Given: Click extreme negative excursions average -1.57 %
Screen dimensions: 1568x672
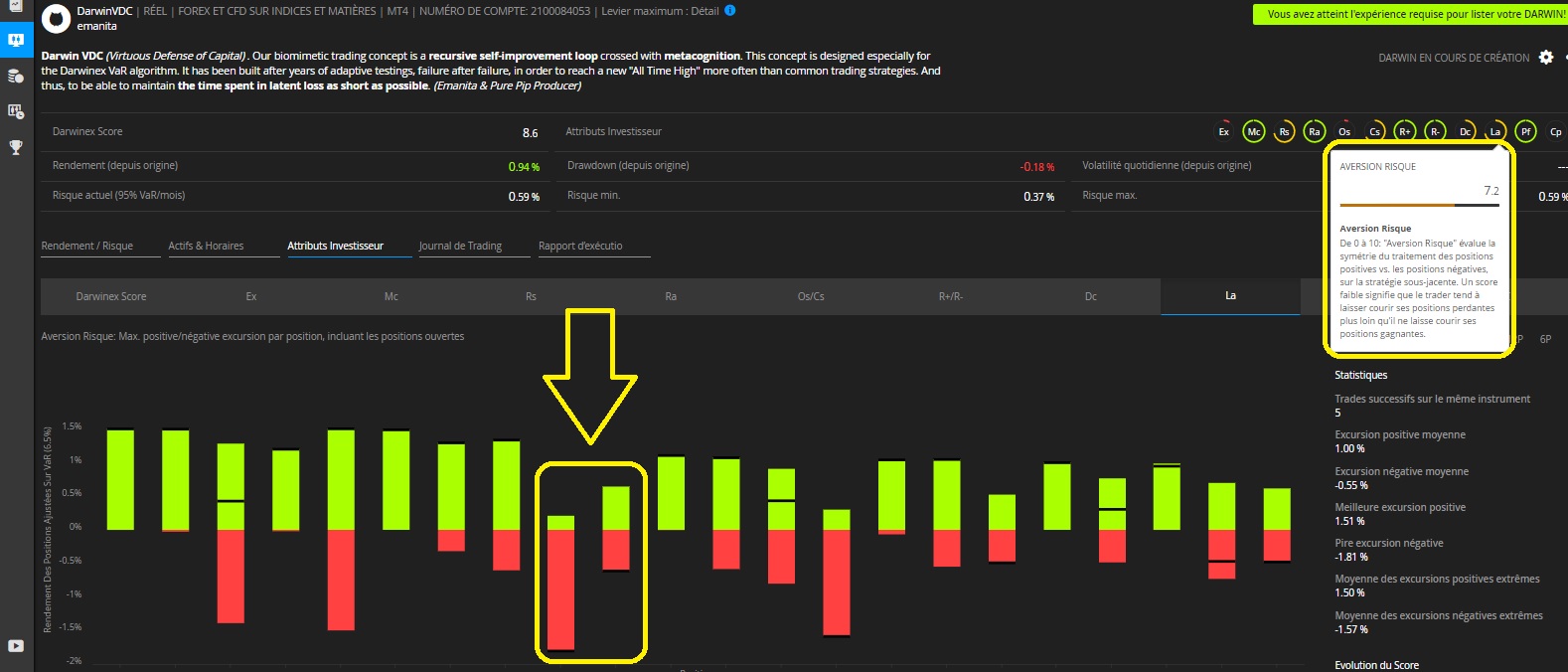Looking at the screenshot, I should click(1351, 629).
